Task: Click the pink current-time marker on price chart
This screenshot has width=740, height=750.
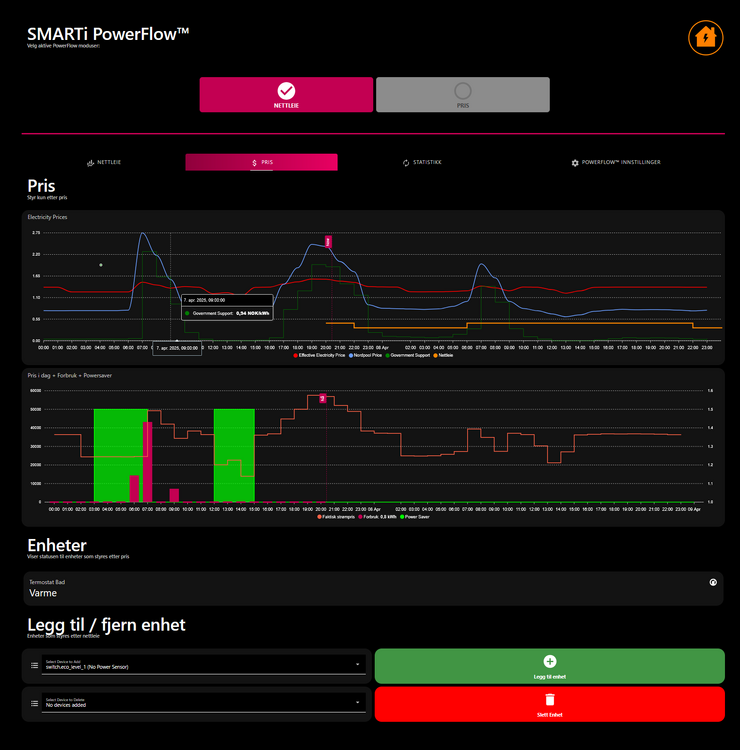Action: click(328, 241)
